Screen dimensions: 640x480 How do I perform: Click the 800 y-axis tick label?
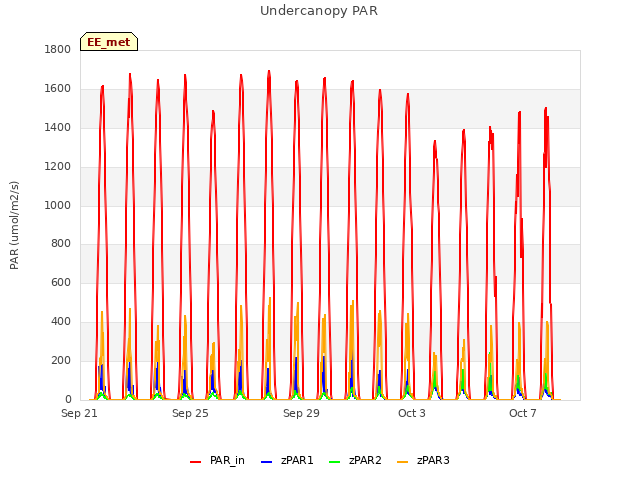coord(61,244)
